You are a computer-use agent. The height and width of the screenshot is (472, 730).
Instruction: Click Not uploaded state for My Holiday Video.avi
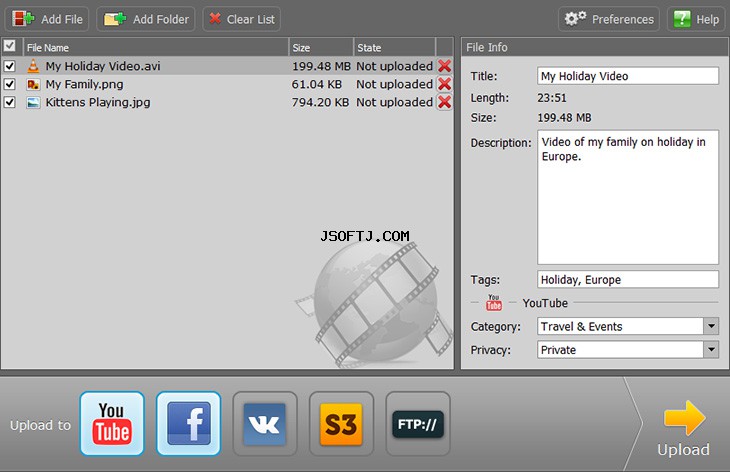pos(394,66)
